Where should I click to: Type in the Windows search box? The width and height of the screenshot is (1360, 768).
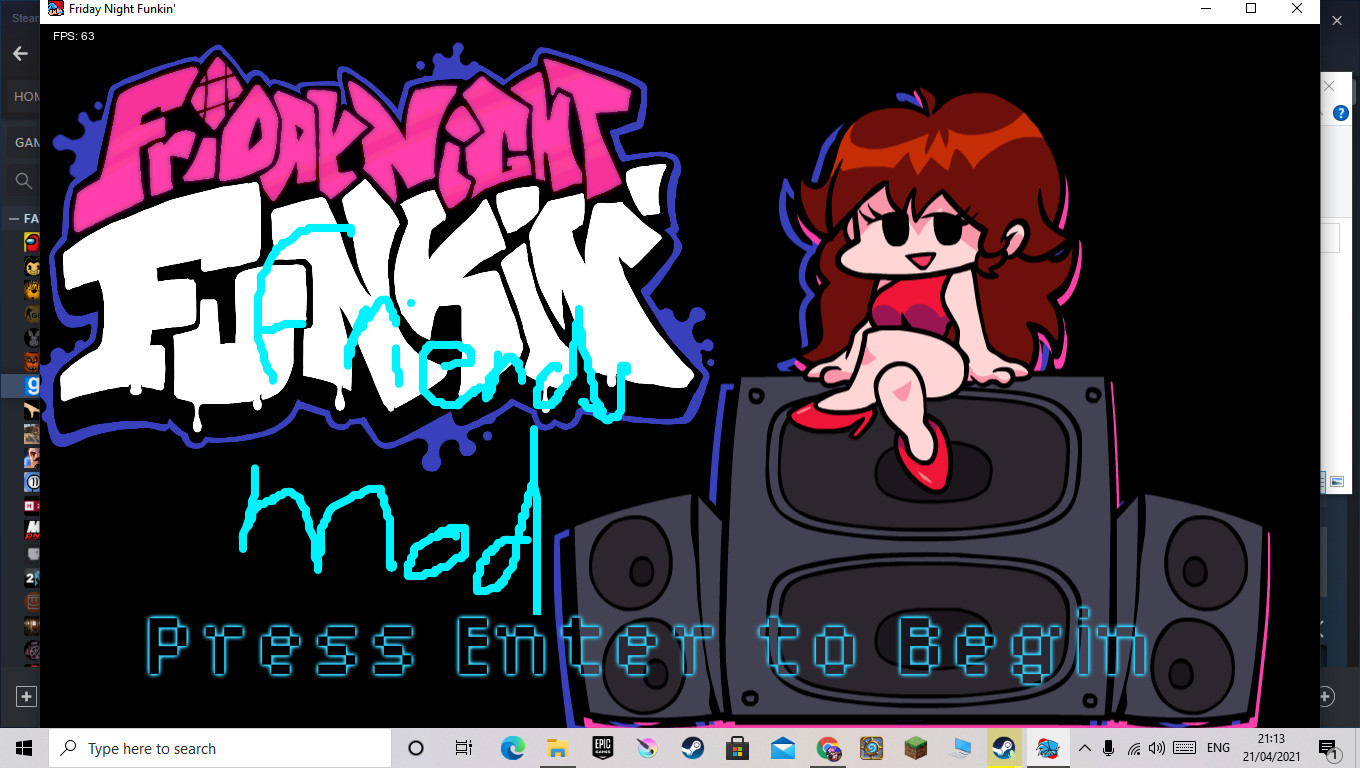(220, 748)
